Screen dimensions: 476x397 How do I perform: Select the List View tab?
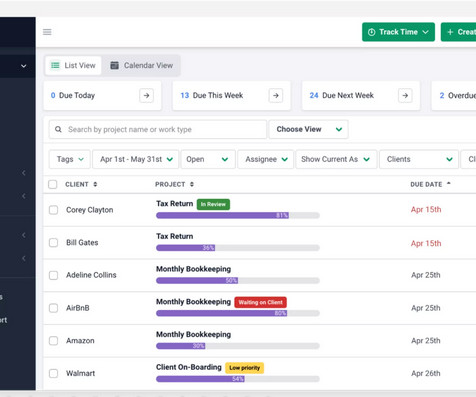[x=73, y=65]
